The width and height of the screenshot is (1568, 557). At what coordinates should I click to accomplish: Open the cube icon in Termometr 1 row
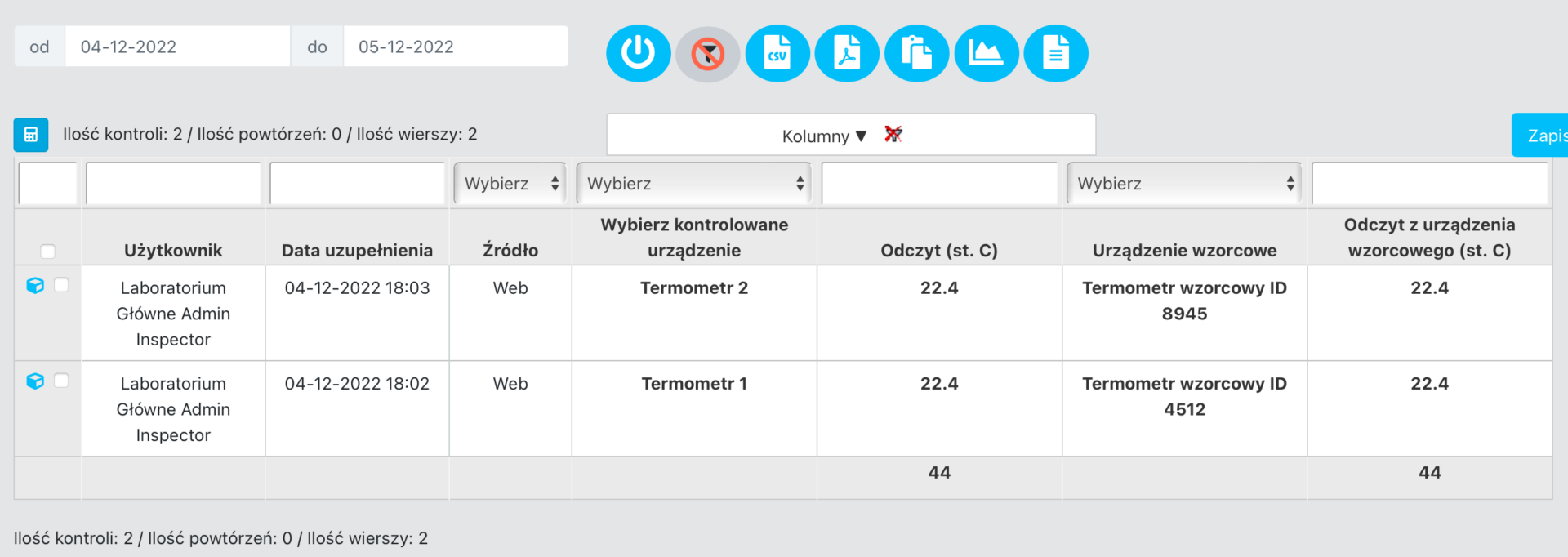point(35,381)
